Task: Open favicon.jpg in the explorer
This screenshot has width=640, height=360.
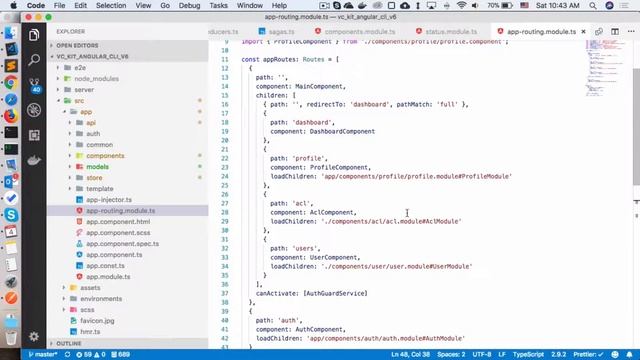Action: 97,321
